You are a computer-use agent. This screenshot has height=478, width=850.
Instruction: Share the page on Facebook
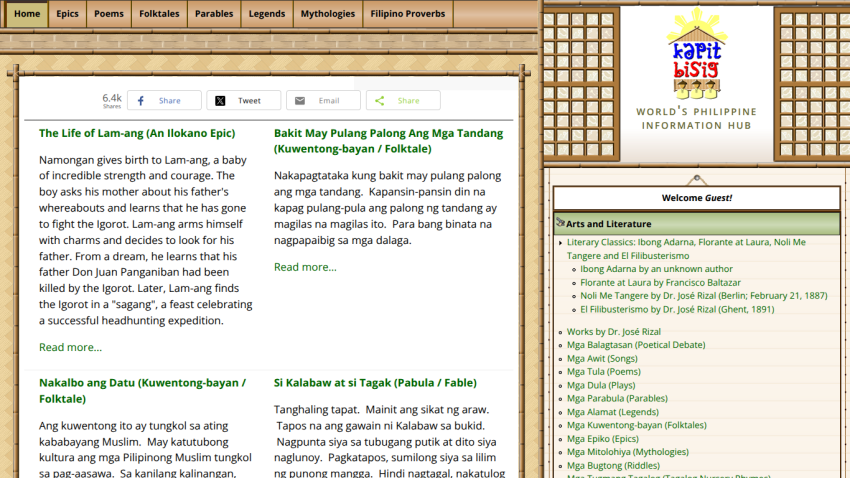(164, 101)
